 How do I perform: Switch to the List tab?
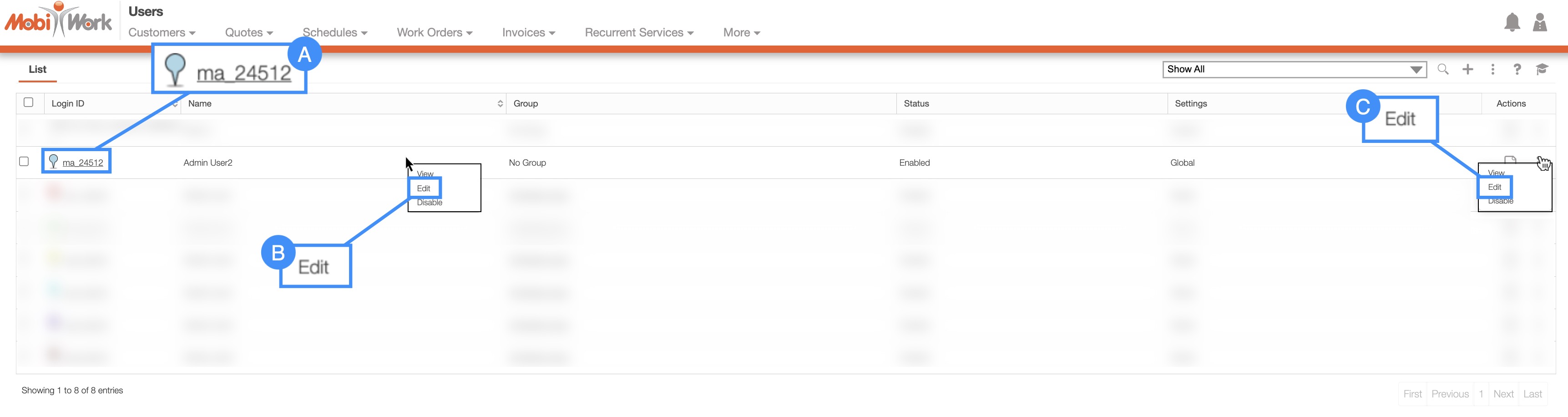tap(37, 69)
